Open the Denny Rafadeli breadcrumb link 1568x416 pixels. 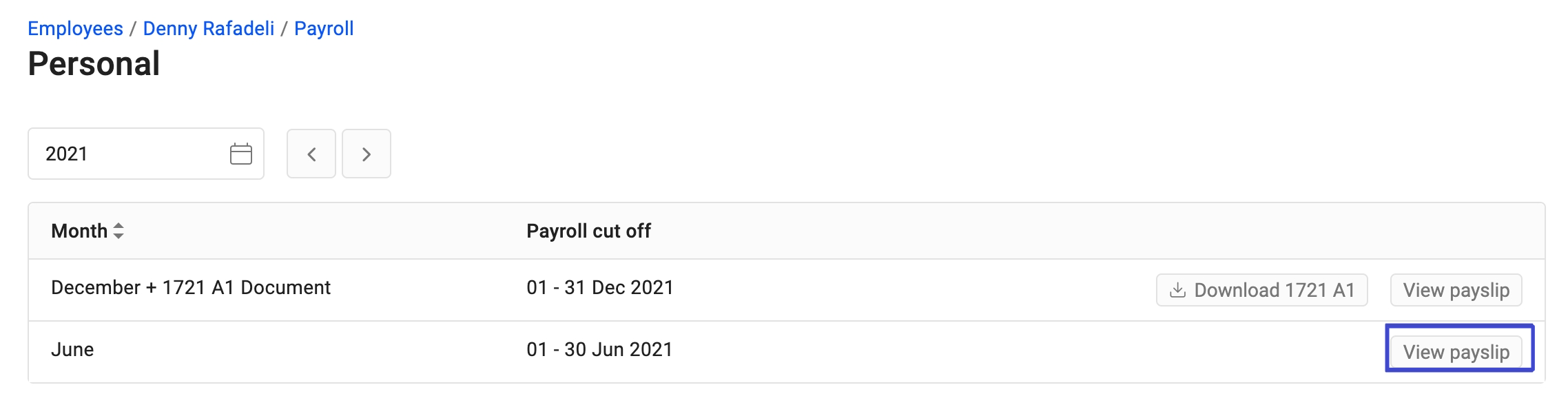[209, 28]
